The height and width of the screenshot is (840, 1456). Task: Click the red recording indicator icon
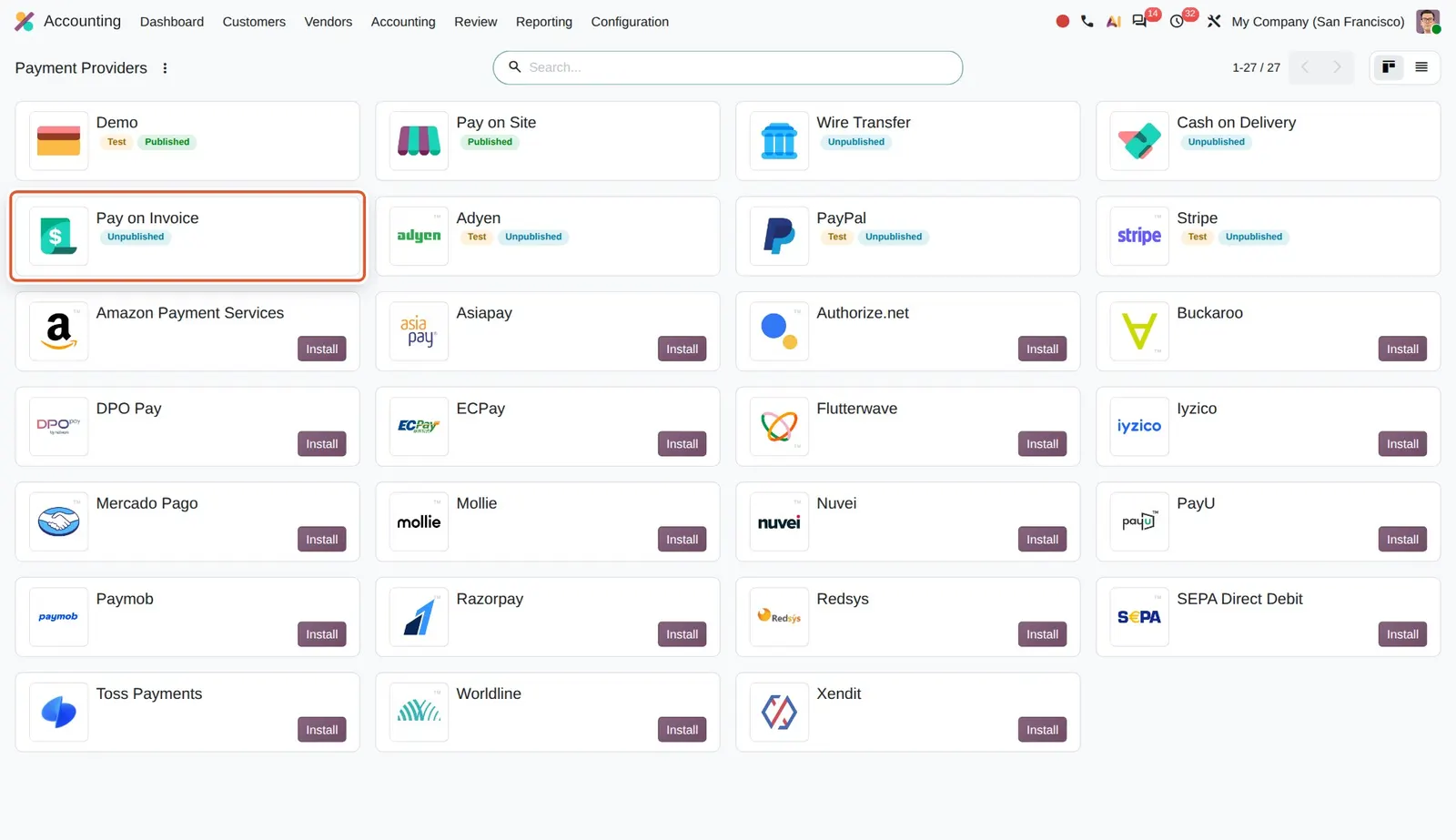click(1062, 21)
